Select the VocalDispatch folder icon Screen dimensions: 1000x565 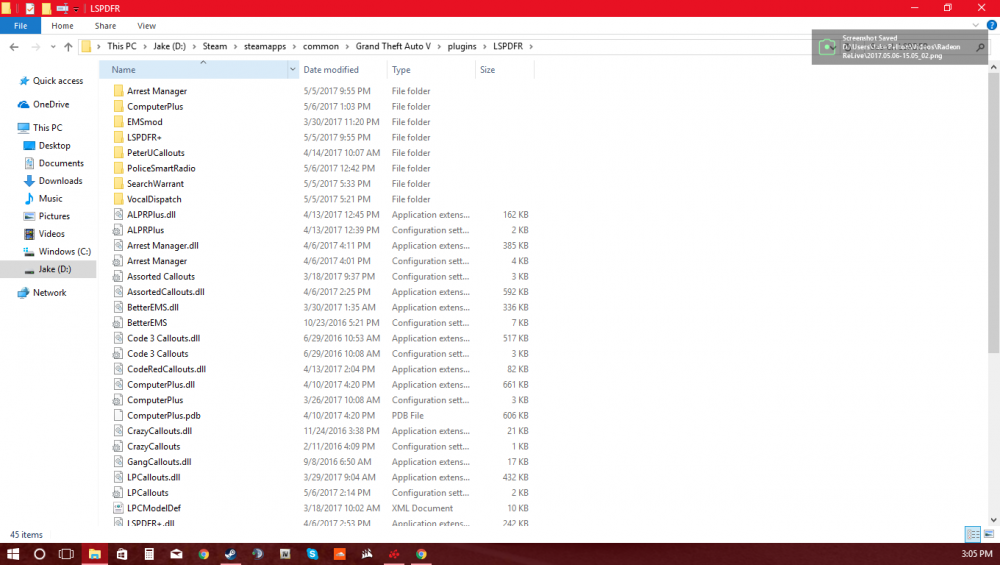click(118, 199)
